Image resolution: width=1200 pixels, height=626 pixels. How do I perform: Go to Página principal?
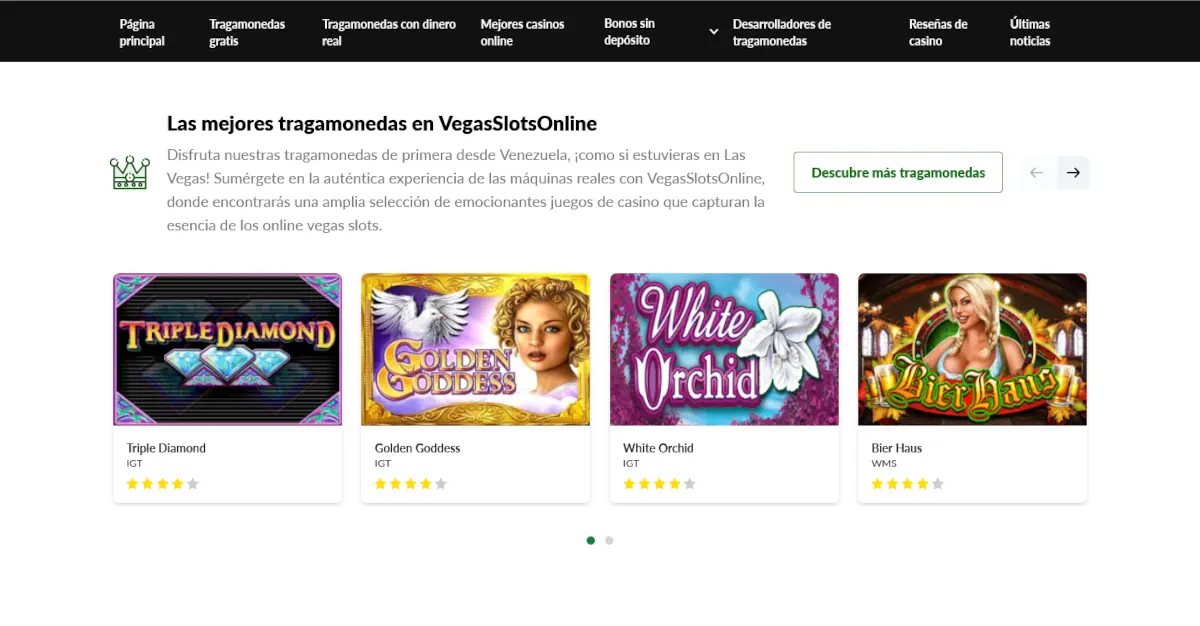point(142,32)
